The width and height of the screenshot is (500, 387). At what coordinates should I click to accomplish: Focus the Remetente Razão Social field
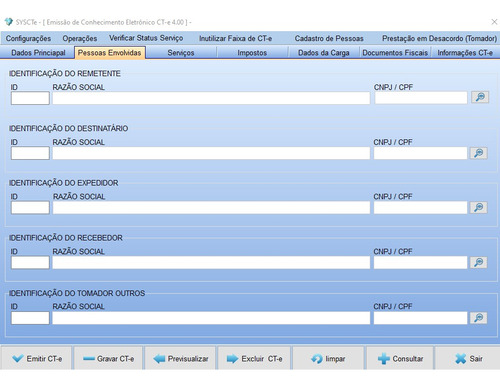[x=211, y=98]
